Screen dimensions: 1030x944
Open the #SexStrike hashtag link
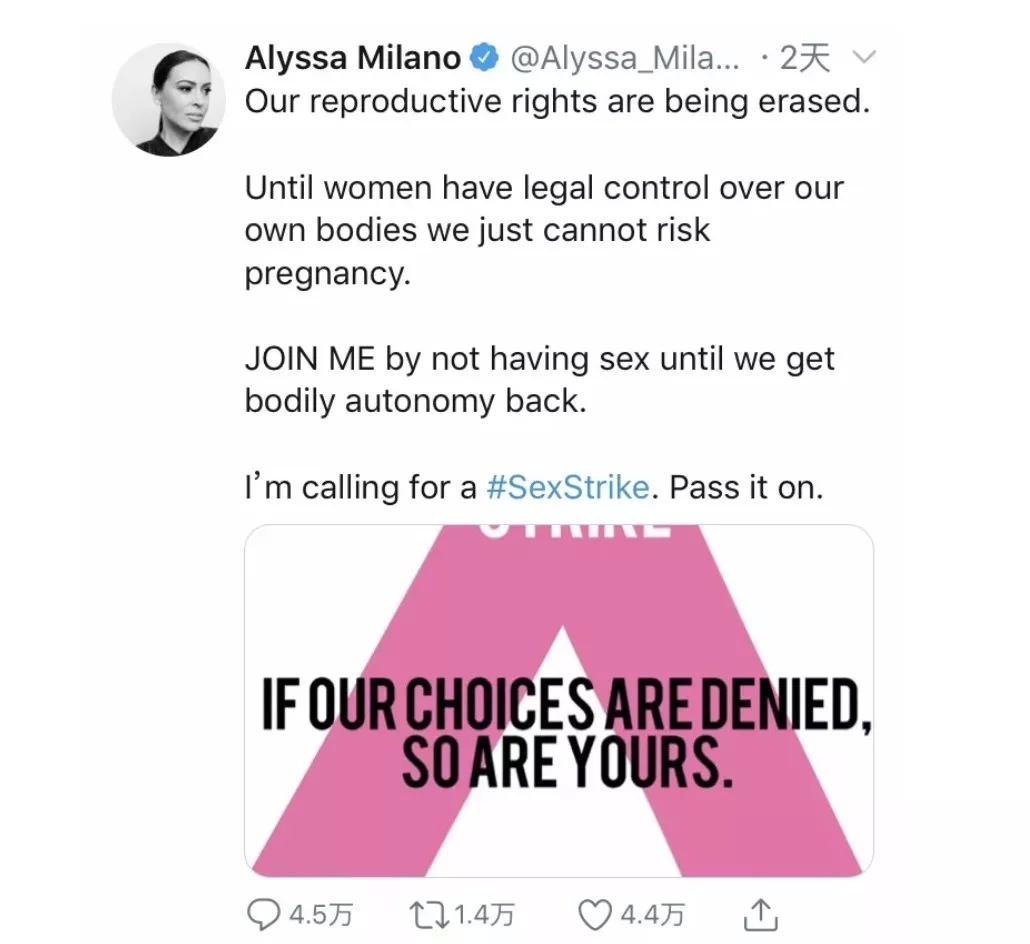coord(568,488)
